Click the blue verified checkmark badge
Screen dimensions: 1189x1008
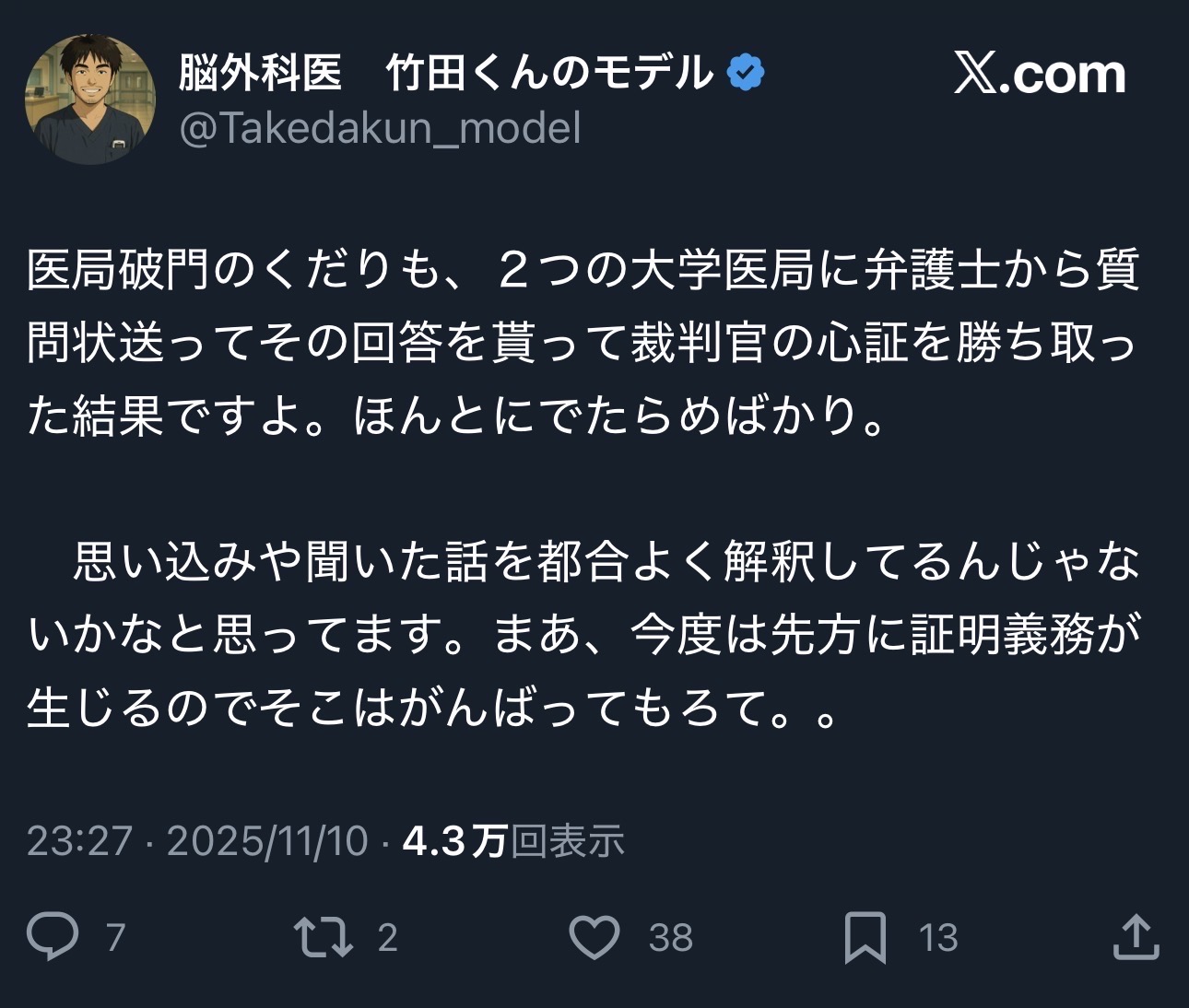(x=746, y=73)
